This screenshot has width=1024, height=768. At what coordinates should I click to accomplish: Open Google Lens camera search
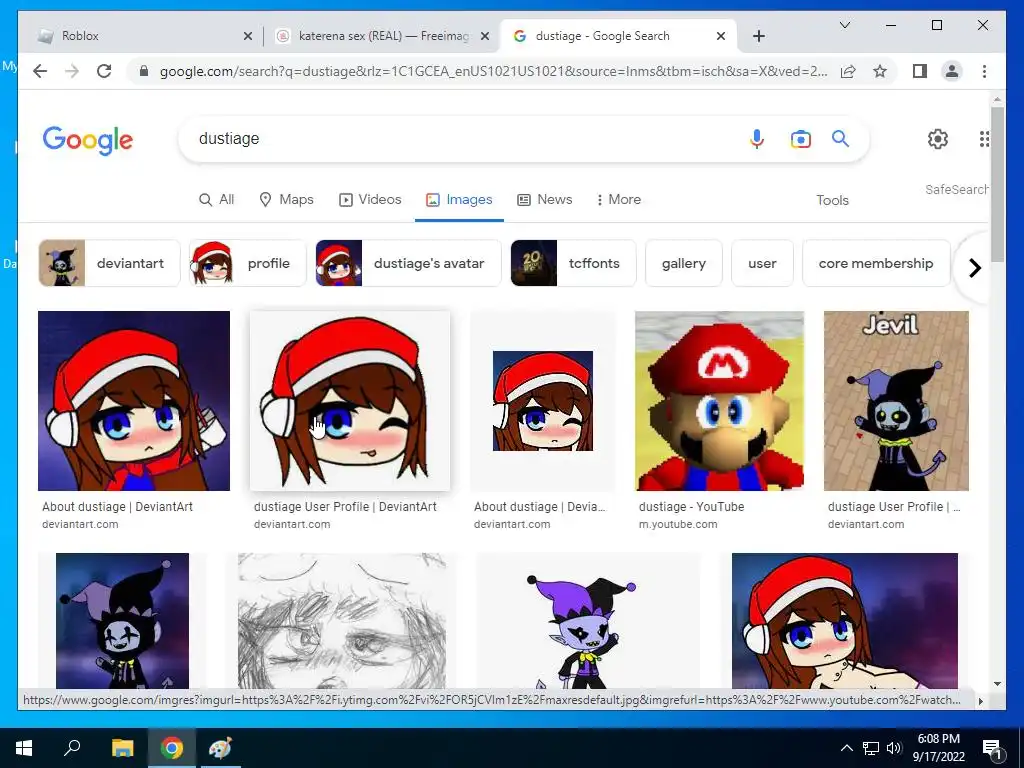[801, 139]
